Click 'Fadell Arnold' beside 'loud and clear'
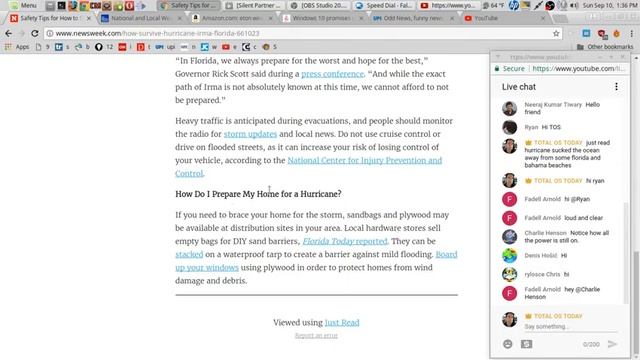The image size is (640, 360). click(542, 218)
